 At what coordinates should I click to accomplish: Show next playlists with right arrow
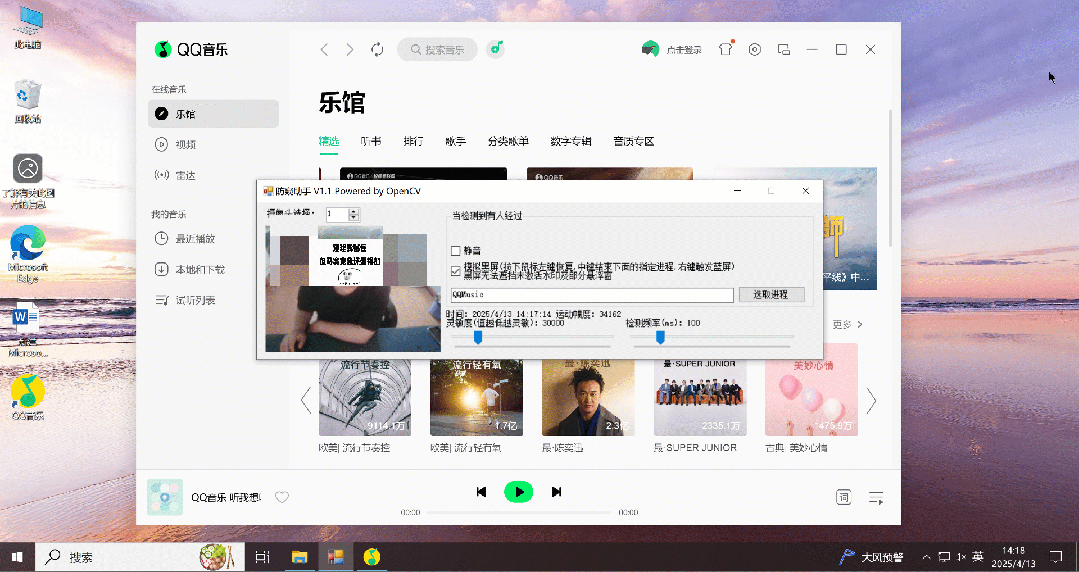871,400
